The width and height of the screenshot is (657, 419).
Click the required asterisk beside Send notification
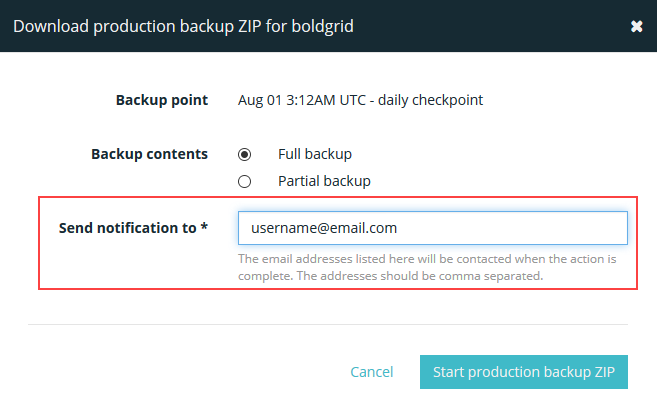pyautogui.click(x=204, y=228)
